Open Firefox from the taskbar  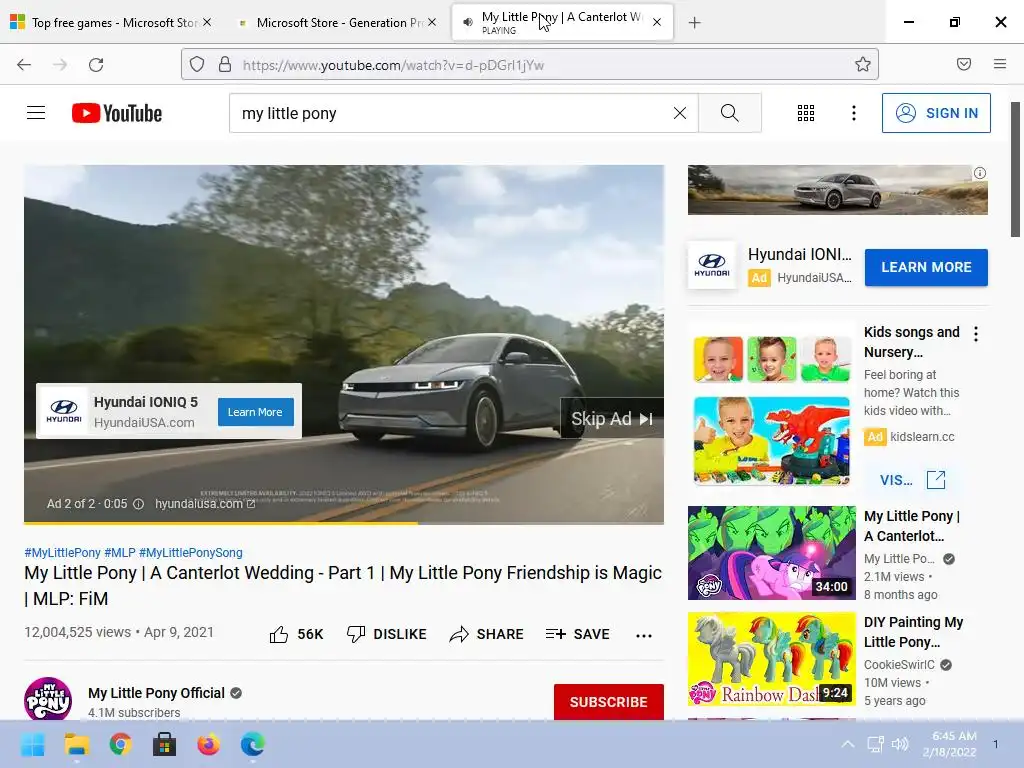click(208, 744)
